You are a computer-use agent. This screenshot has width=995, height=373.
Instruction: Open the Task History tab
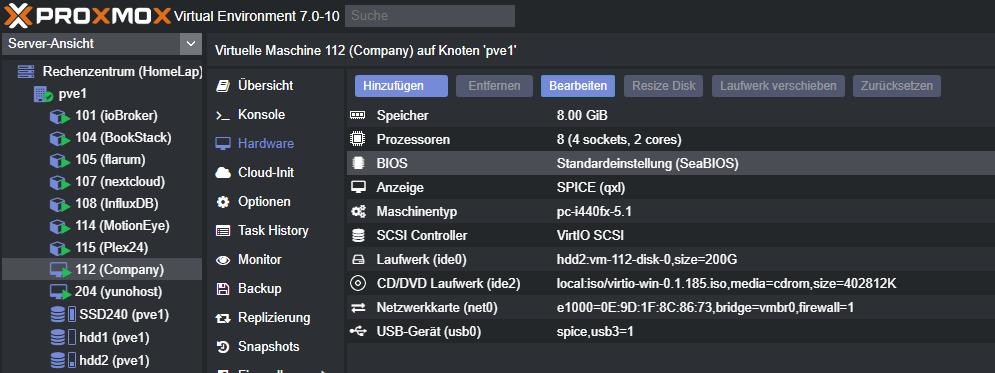(x=275, y=231)
